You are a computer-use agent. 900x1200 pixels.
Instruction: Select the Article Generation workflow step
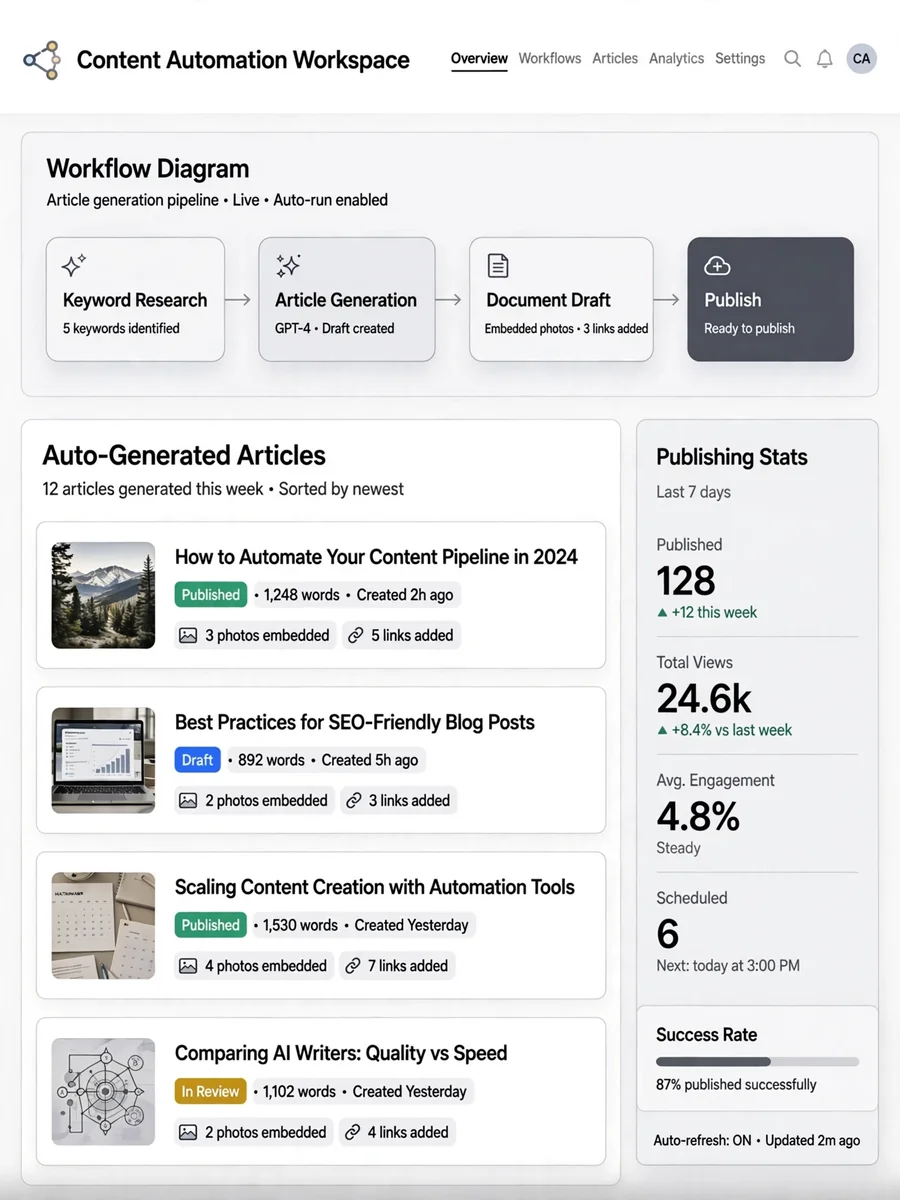tap(347, 299)
